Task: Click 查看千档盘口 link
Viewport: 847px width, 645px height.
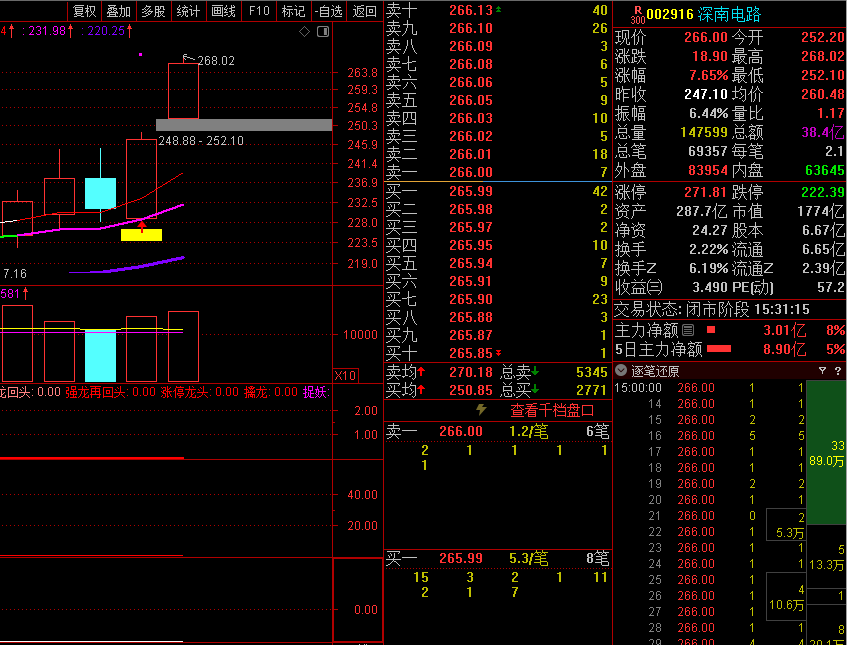Action: pos(552,410)
